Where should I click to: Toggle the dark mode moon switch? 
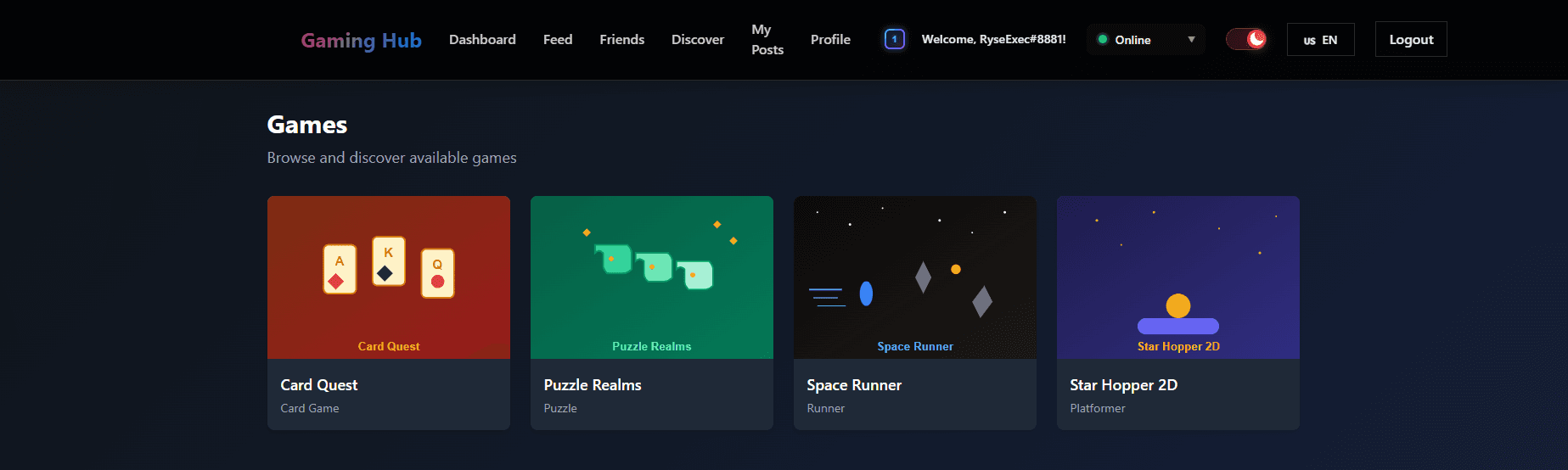pyautogui.click(x=1246, y=39)
